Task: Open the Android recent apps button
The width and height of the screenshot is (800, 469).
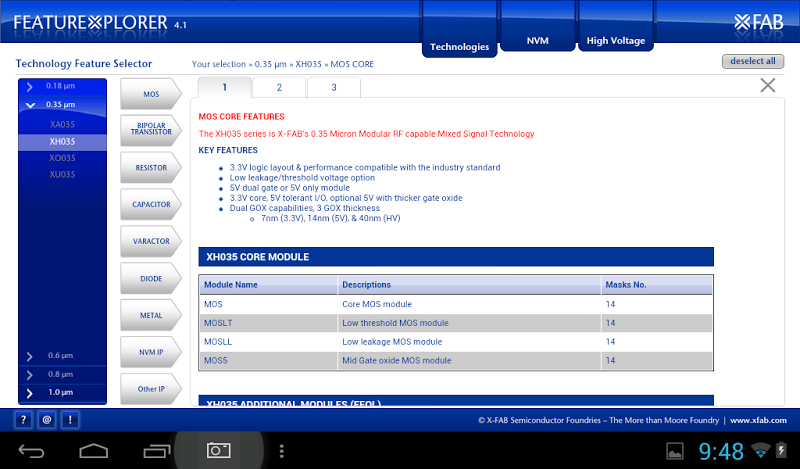Action: (x=157, y=451)
